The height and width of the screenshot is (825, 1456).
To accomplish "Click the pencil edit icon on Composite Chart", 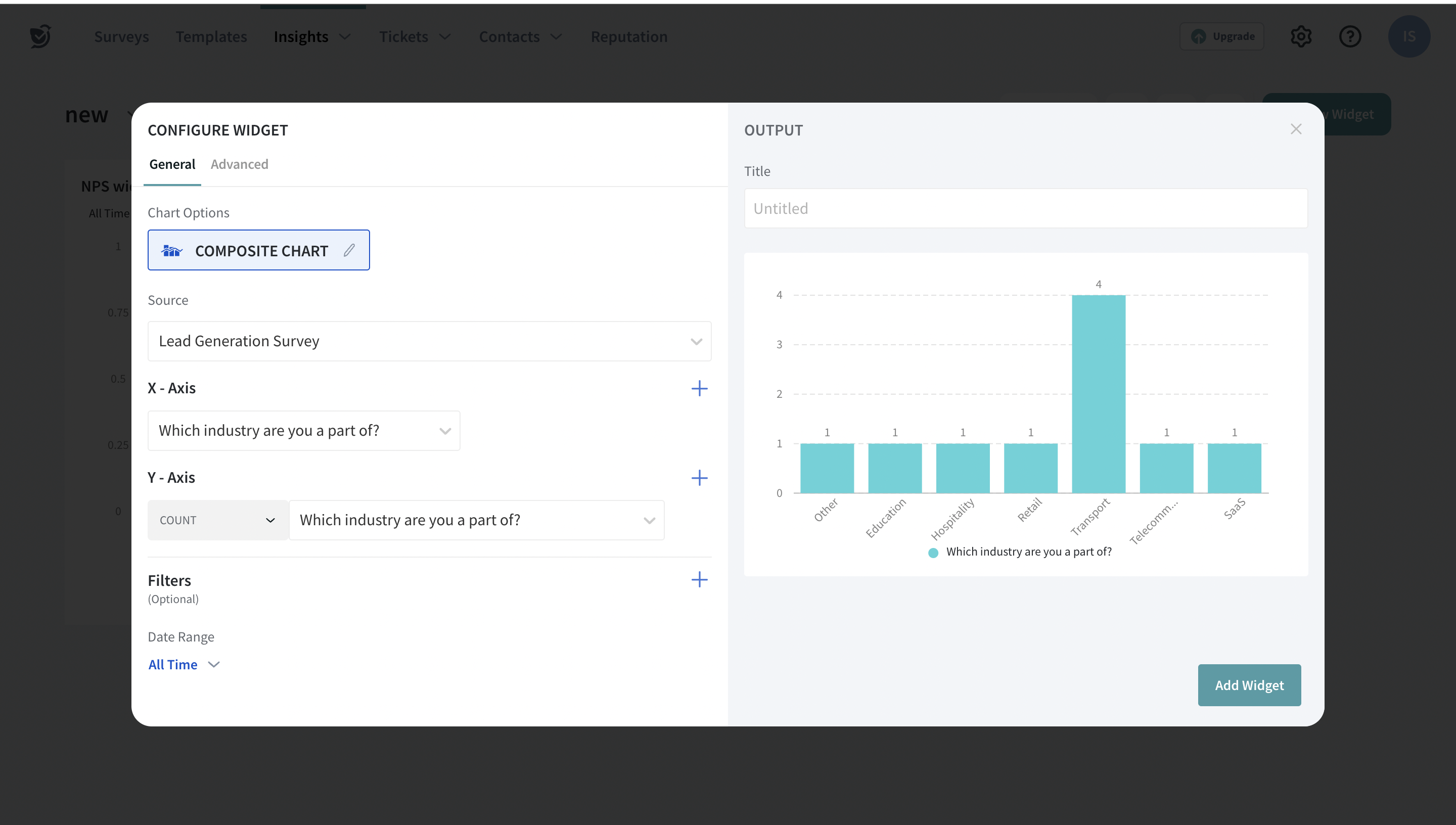I will (x=349, y=250).
